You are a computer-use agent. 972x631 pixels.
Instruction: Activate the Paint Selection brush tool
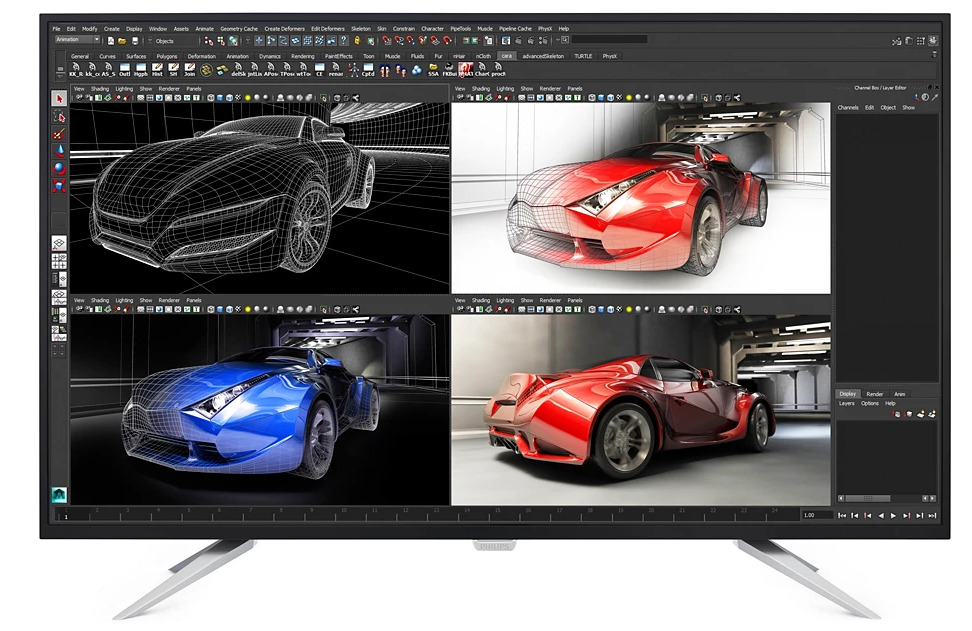(59, 133)
